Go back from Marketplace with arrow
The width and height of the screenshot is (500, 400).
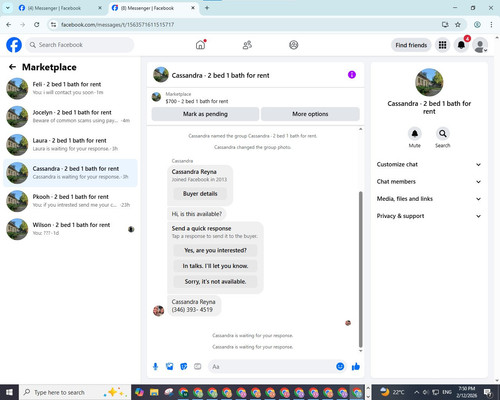click(x=12, y=67)
